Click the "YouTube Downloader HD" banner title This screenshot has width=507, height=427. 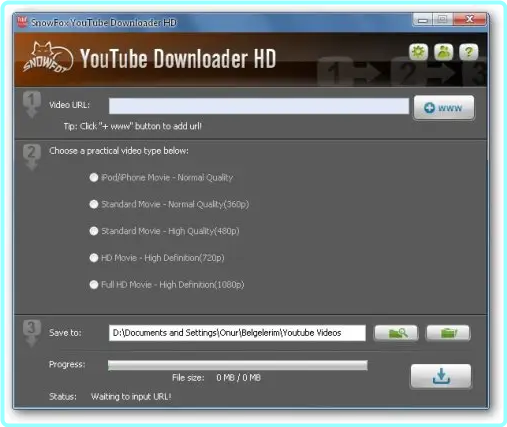click(178, 59)
